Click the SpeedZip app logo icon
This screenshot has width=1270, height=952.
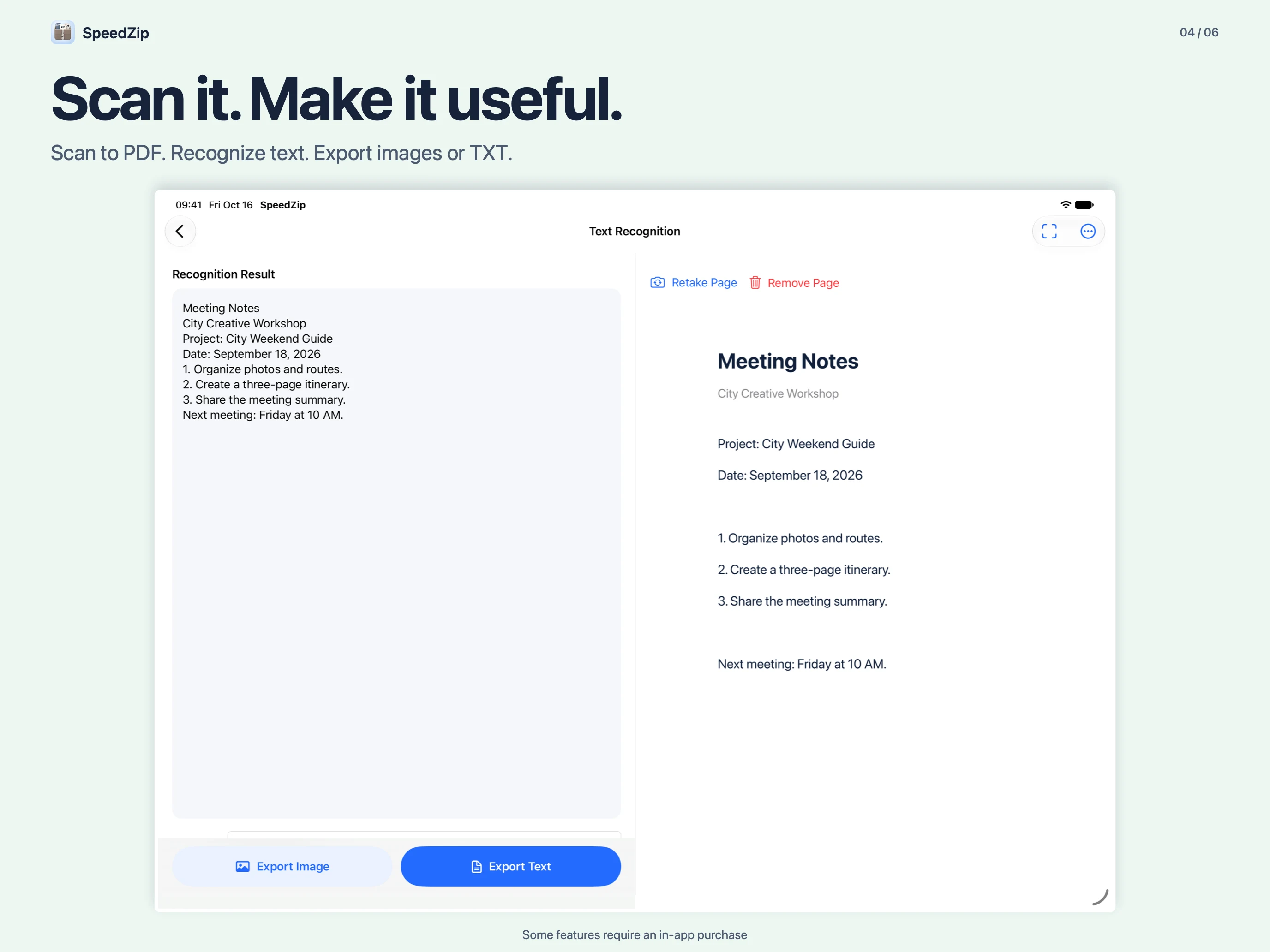point(63,33)
